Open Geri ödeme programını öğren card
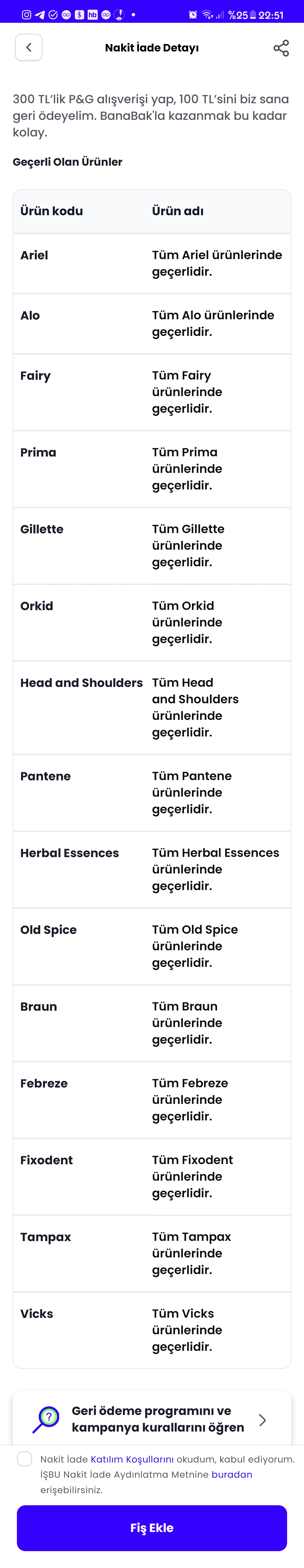 tap(152, 1419)
